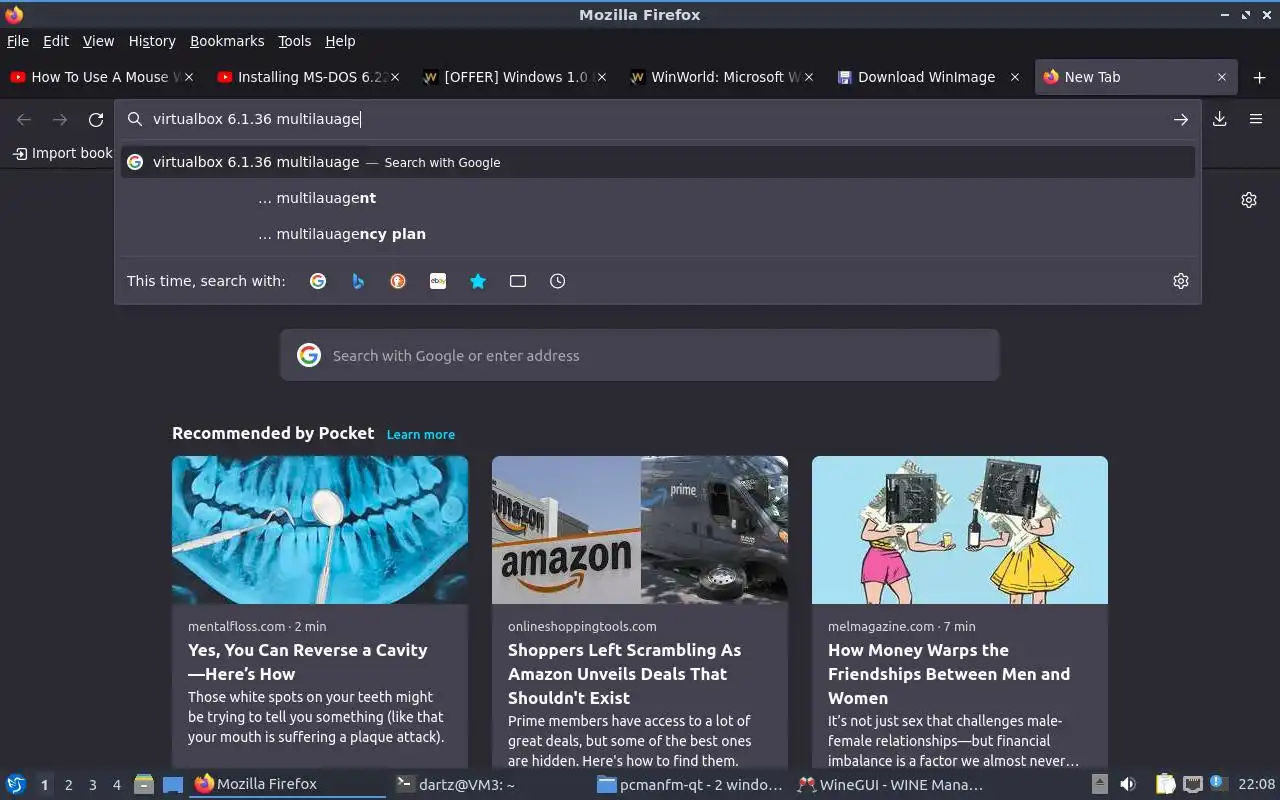Go back to the previous page
The height and width of the screenshot is (800, 1280).
click(x=24, y=119)
